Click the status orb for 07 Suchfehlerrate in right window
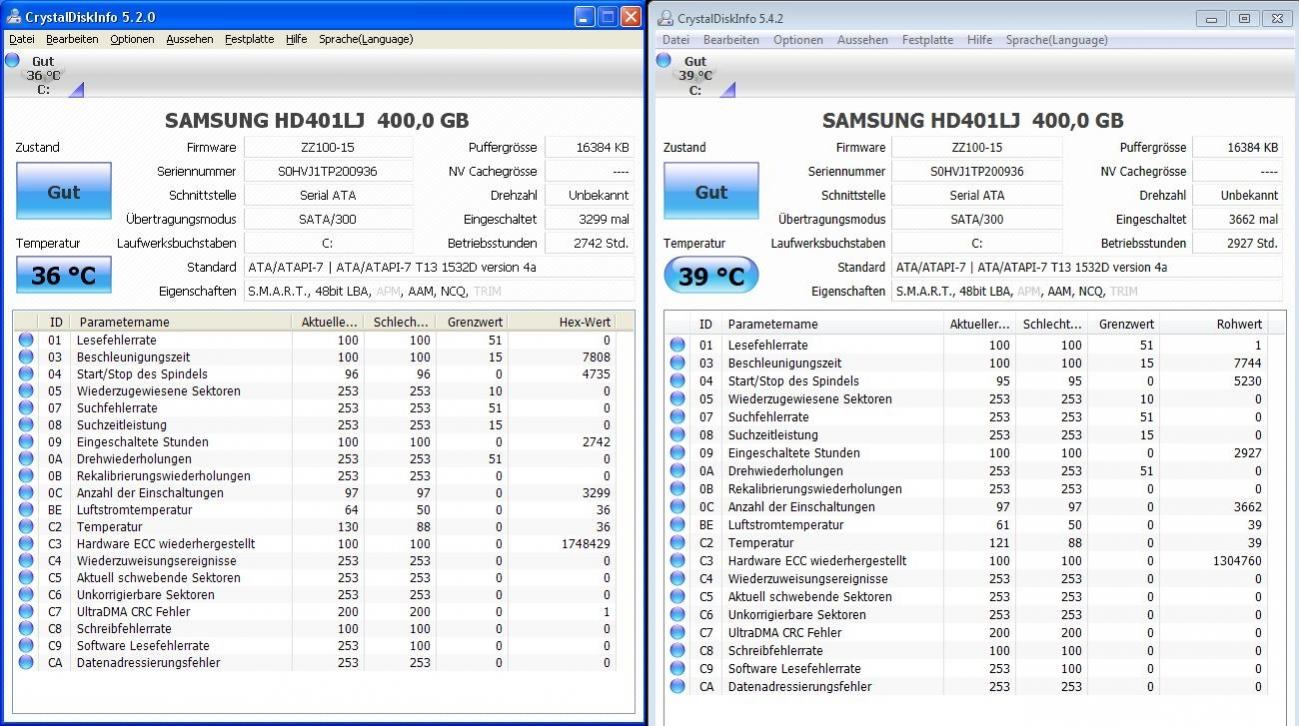The width and height of the screenshot is (1299, 726). click(x=677, y=417)
